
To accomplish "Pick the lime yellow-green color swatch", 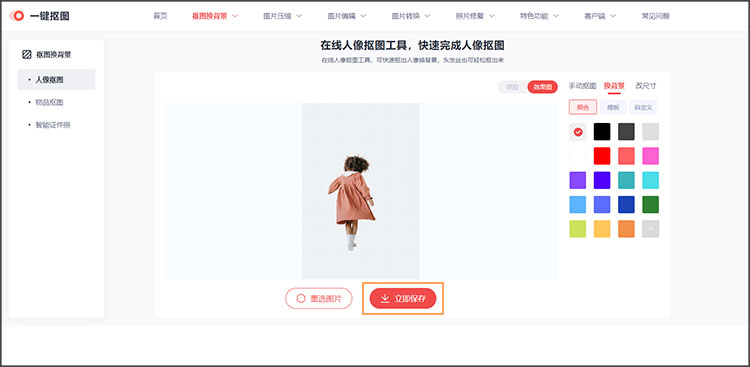I will click(x=578, y=229).
